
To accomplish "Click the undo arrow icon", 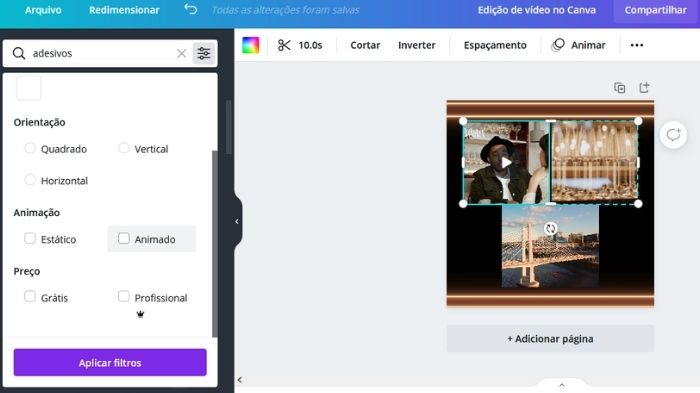I will [191, 9].
